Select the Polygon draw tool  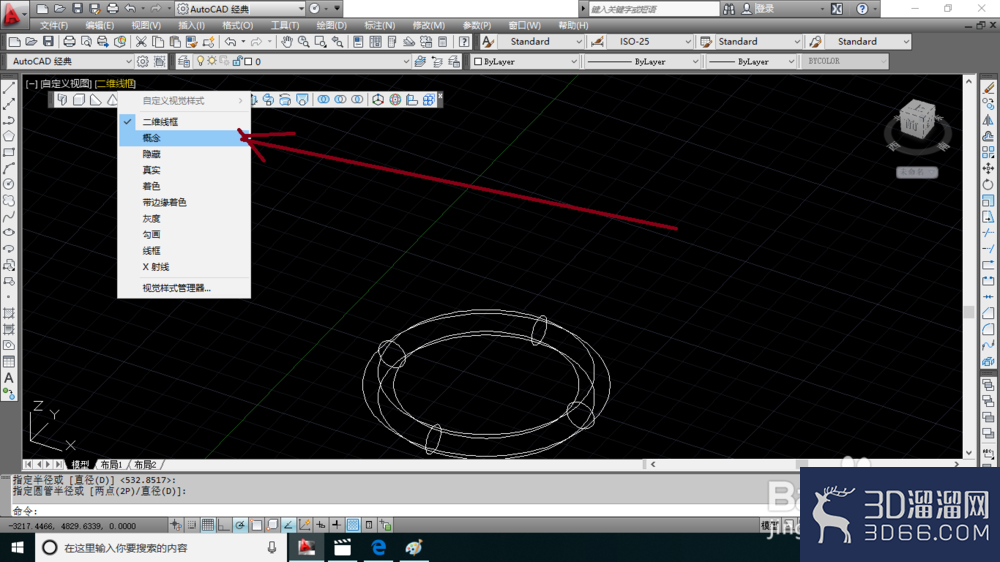click(9, 136)
